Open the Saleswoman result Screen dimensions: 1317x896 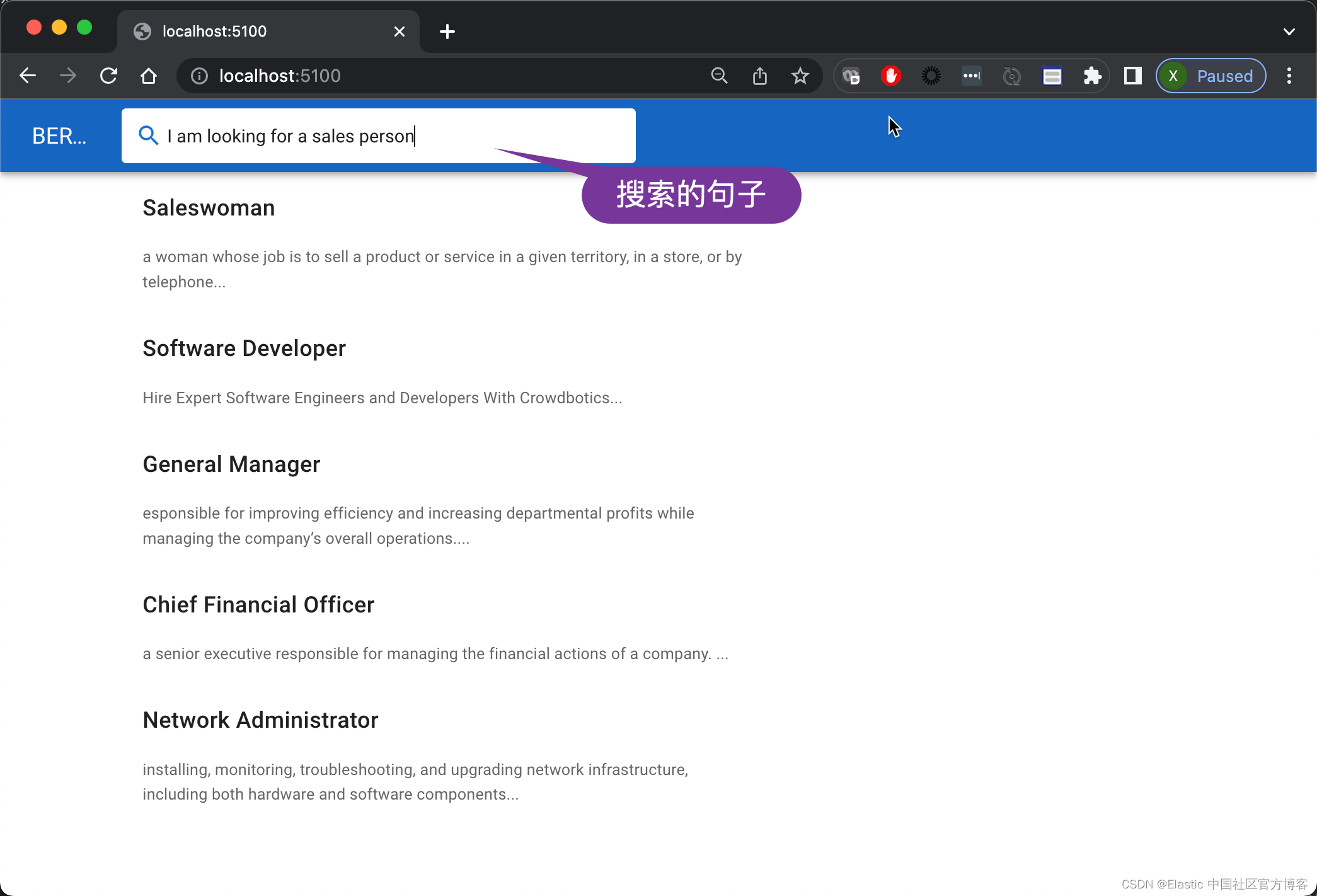[209, 208]
